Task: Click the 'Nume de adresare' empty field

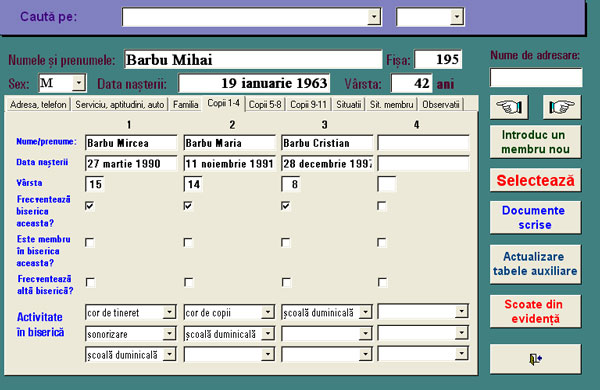Action: 536,78
